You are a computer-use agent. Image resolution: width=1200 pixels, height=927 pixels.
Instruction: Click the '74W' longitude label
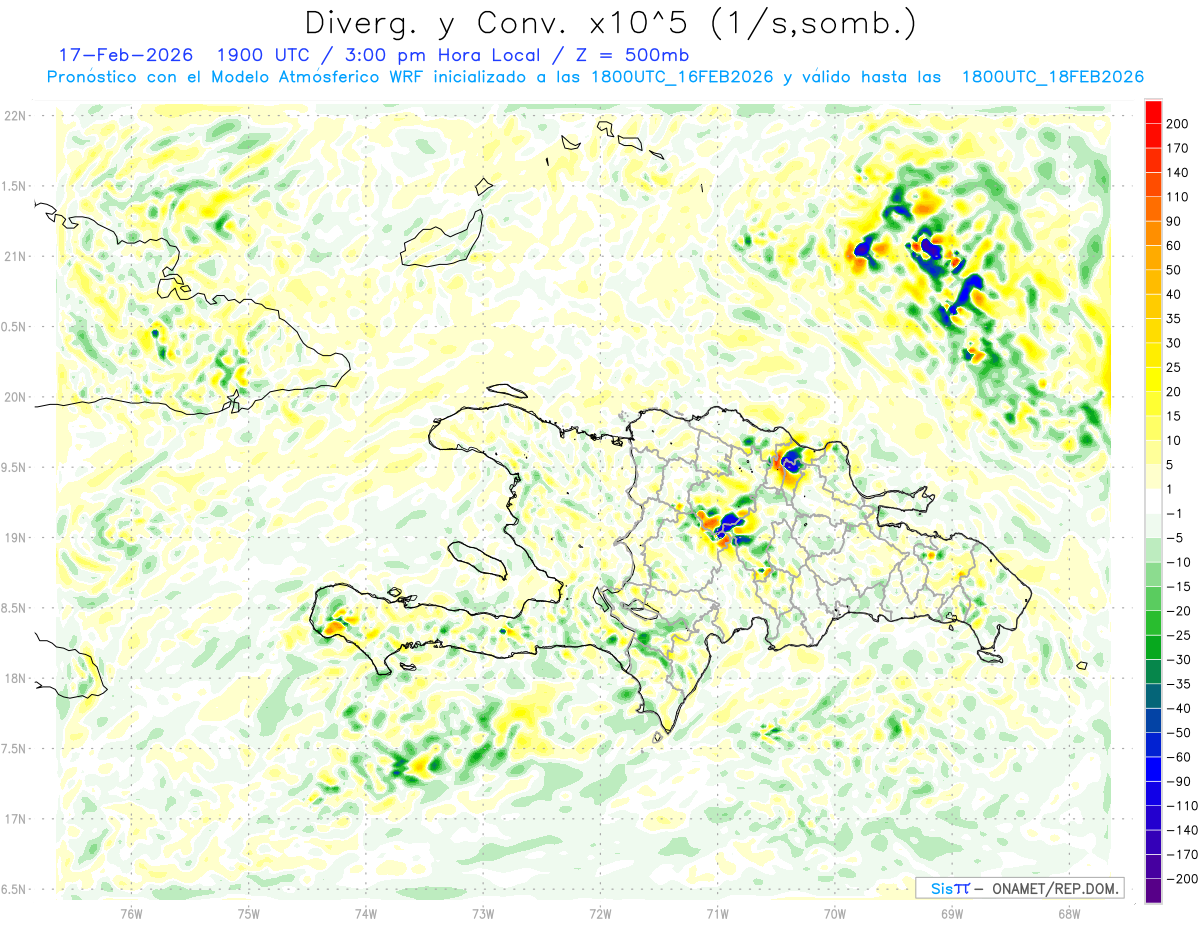[x=366, y=913]
